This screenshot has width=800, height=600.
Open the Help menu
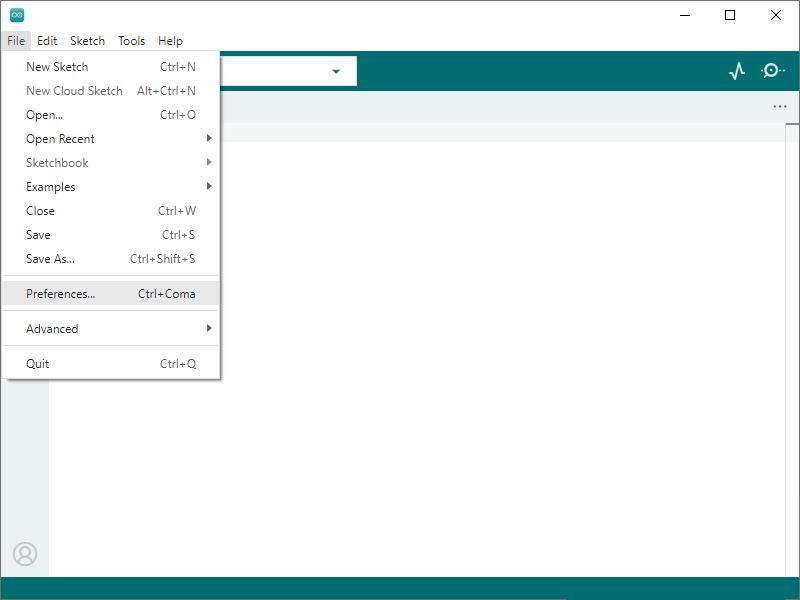click(170, 41)
